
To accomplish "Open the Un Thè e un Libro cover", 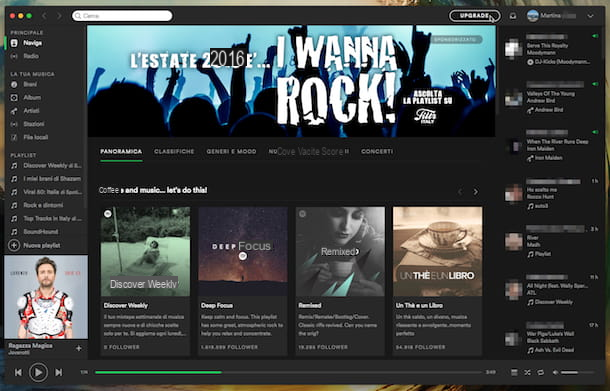I will coord(438,251).
